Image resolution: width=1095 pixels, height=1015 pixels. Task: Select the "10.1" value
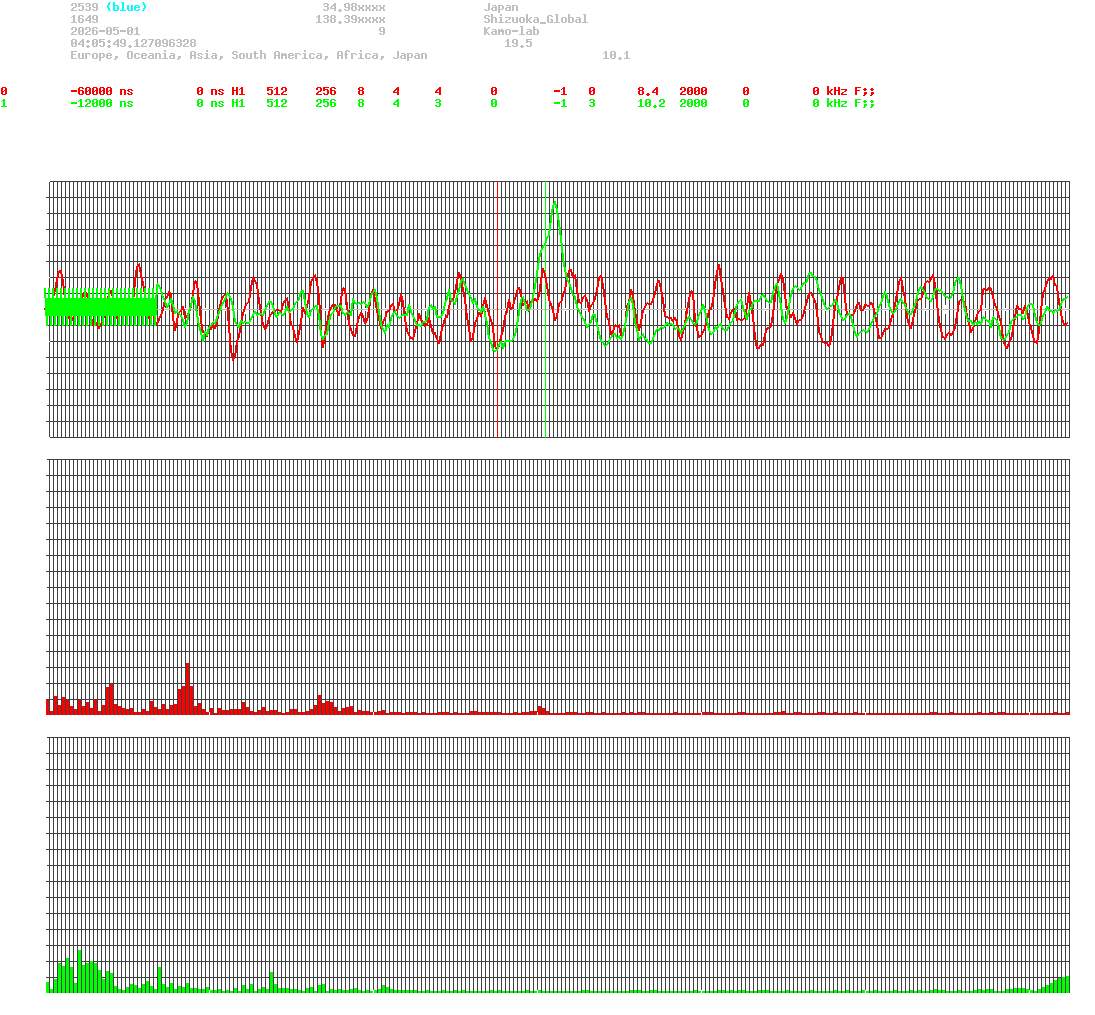(616, 55)
